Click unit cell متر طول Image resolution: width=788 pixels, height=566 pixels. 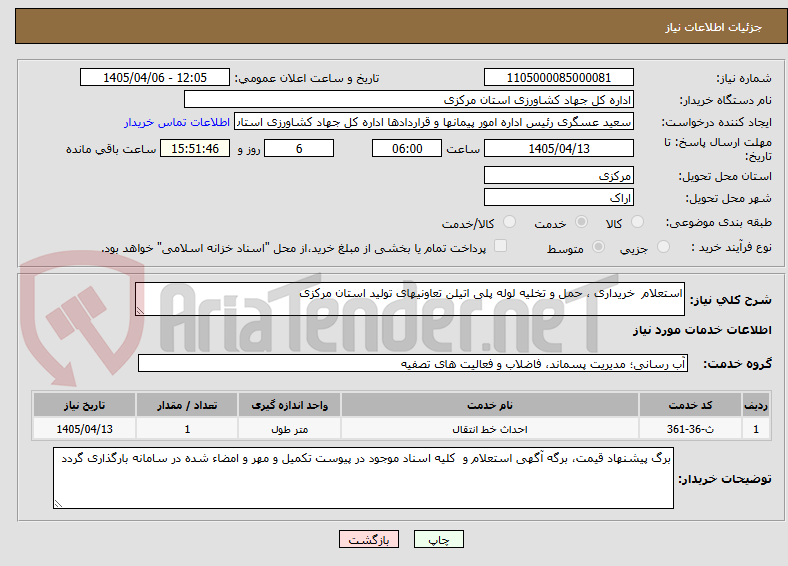[289, 429]
